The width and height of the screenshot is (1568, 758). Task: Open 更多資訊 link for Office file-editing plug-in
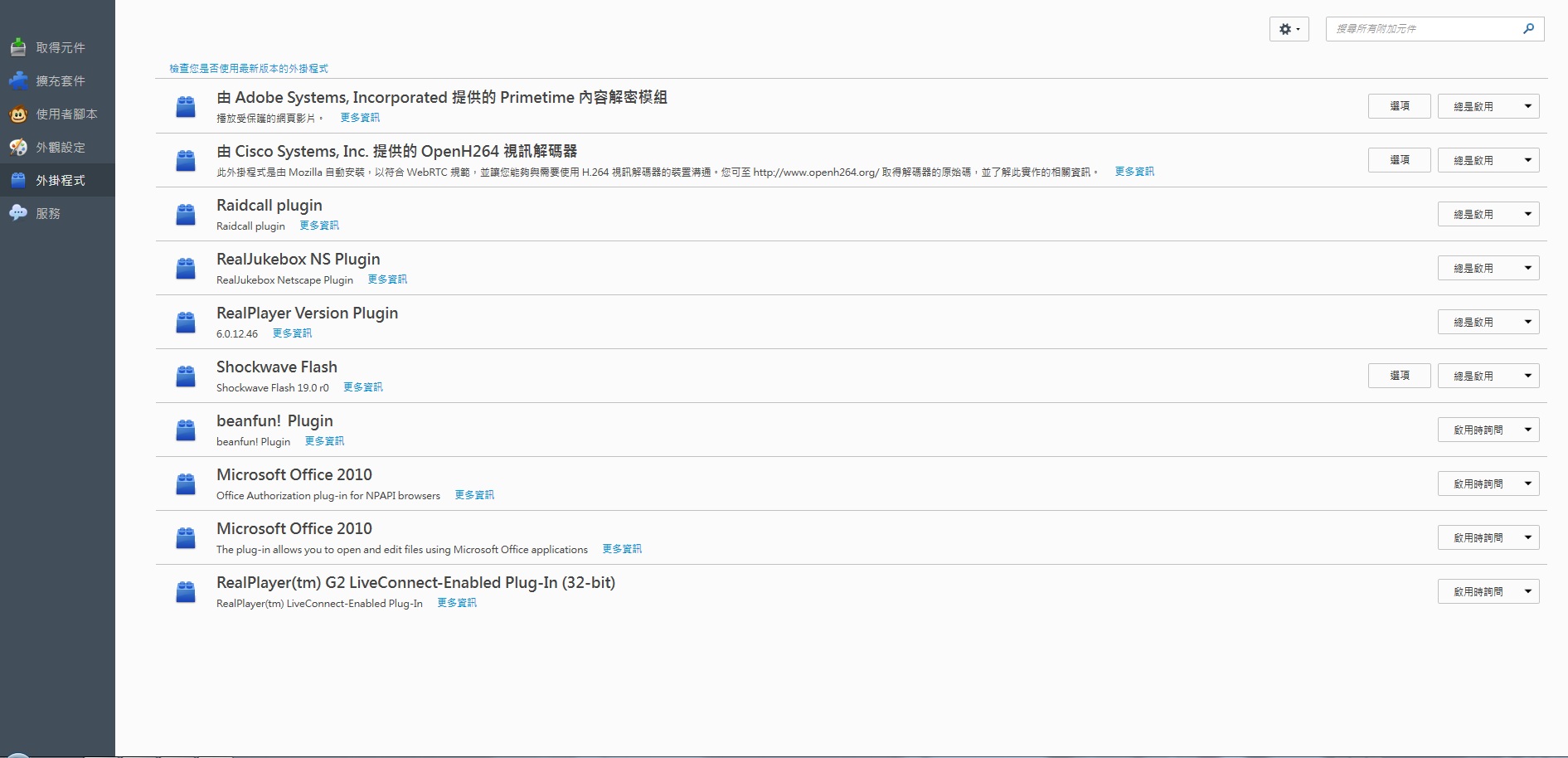622,549
